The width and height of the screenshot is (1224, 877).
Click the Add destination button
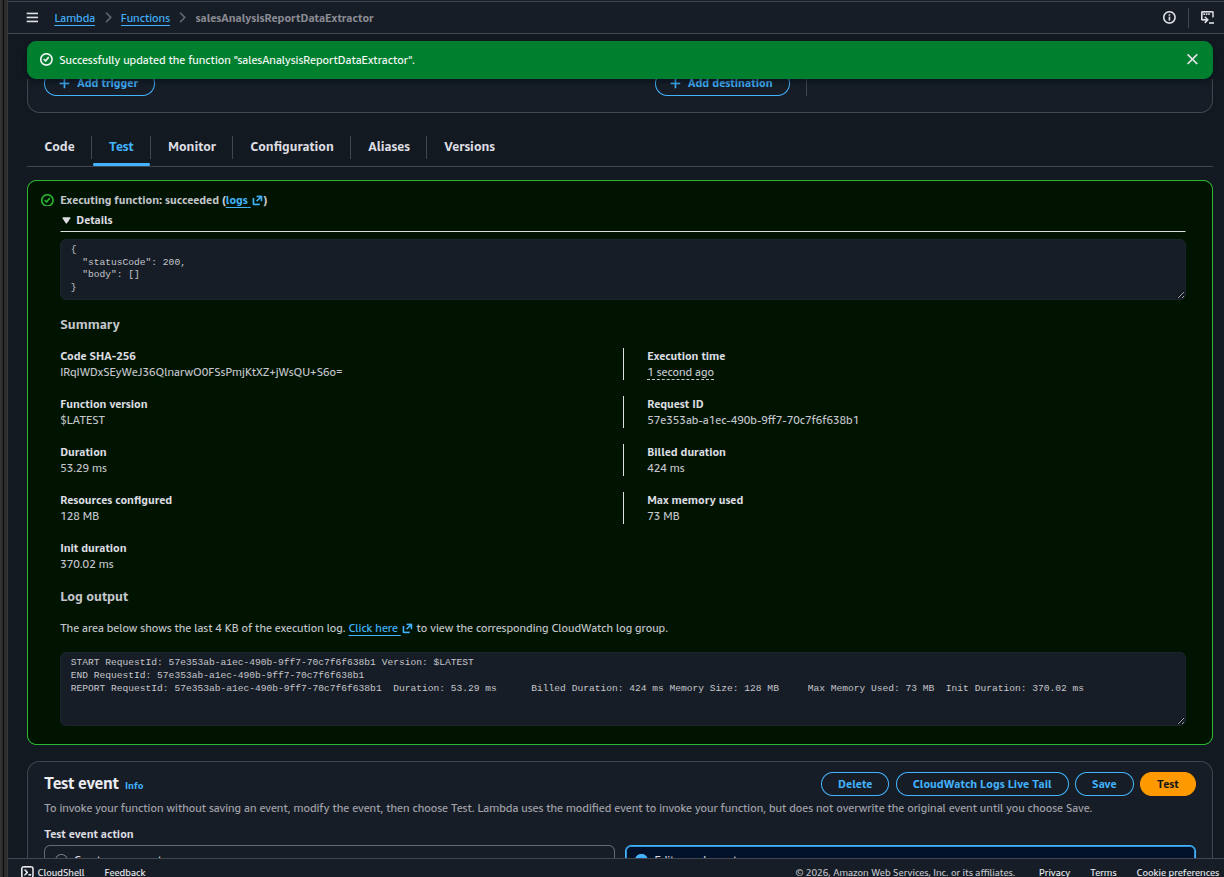pyautogui.click(x=722, y=84)
